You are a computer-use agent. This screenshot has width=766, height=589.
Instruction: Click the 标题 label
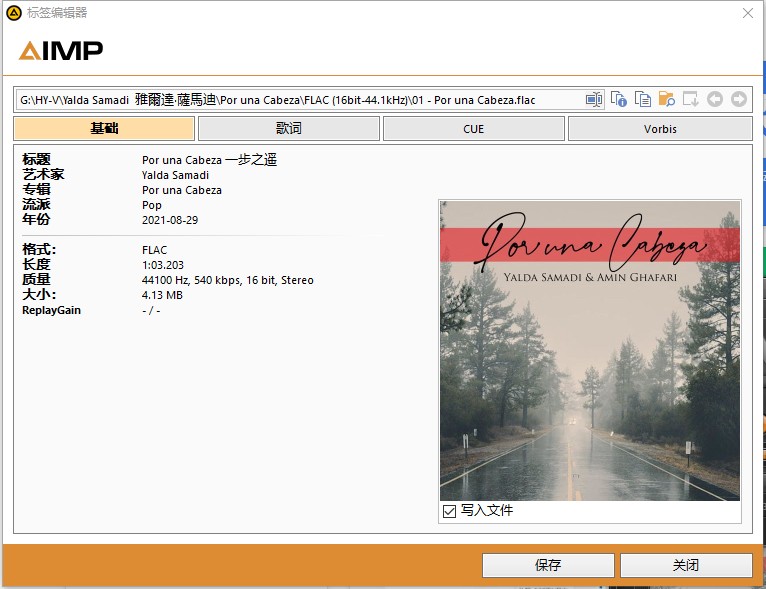(36, 160)
